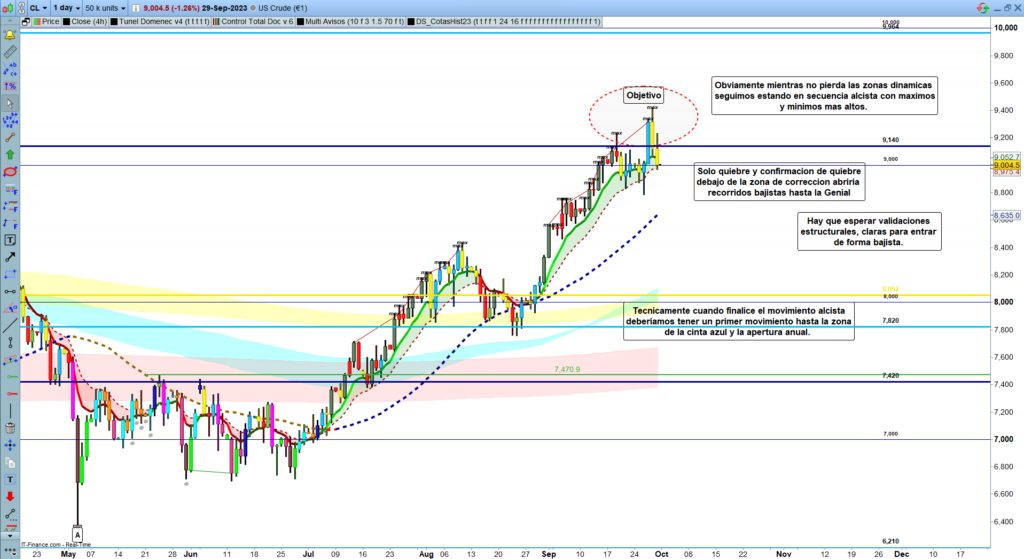1024x559 pixels.
Task: Toggle the Price indicator legend box
Action: click(x=36, y=21)
